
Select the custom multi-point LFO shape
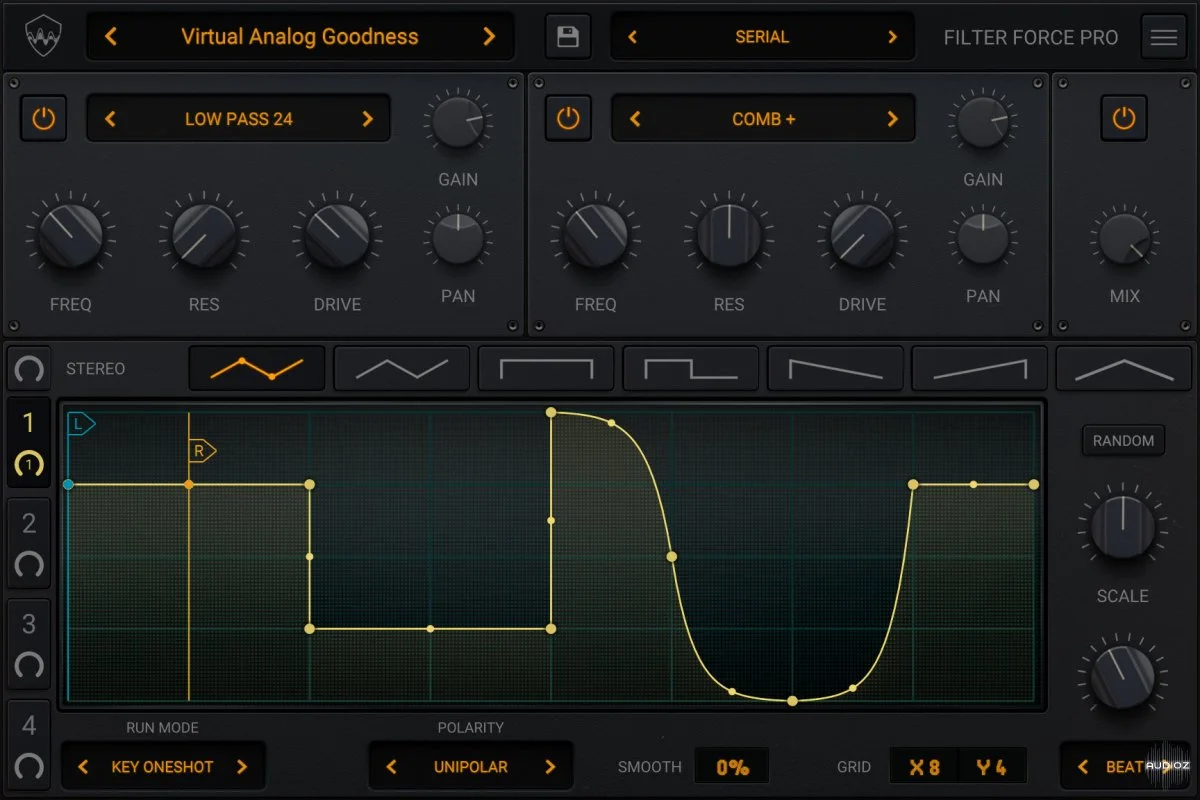(257, 368)
